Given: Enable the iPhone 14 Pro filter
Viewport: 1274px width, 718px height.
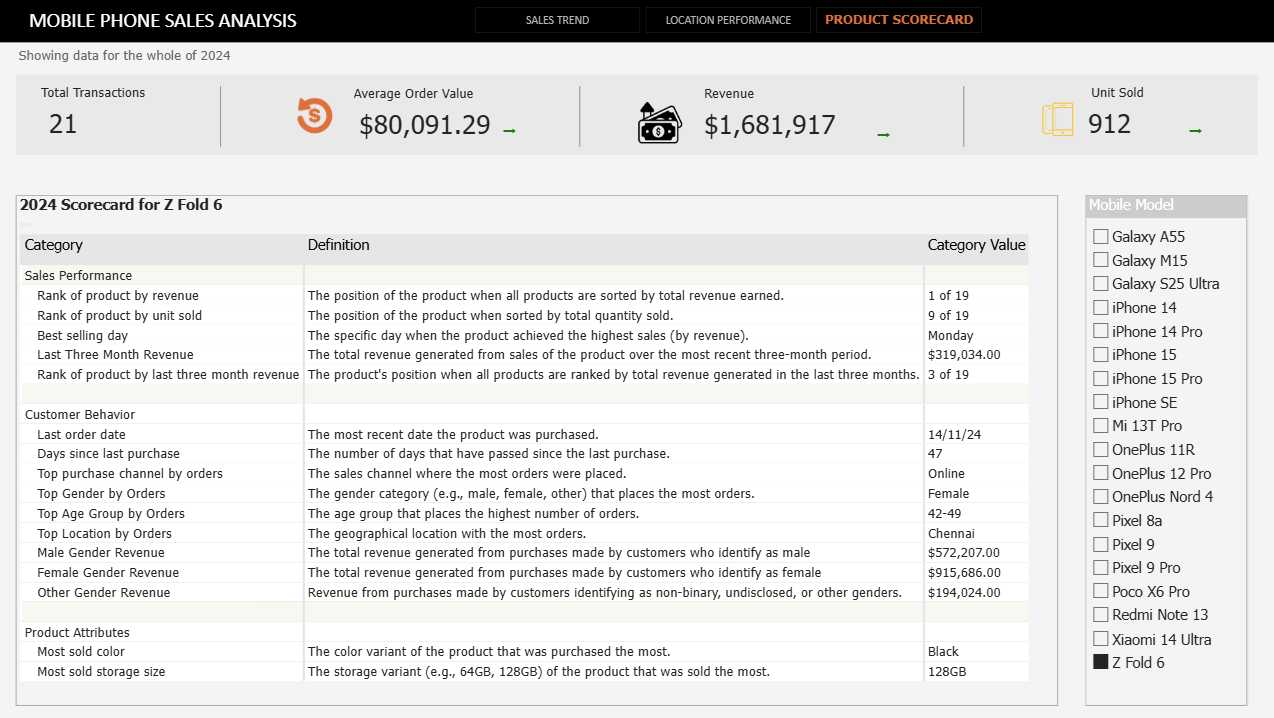Looking at the screenshot, I should 1101,331.
